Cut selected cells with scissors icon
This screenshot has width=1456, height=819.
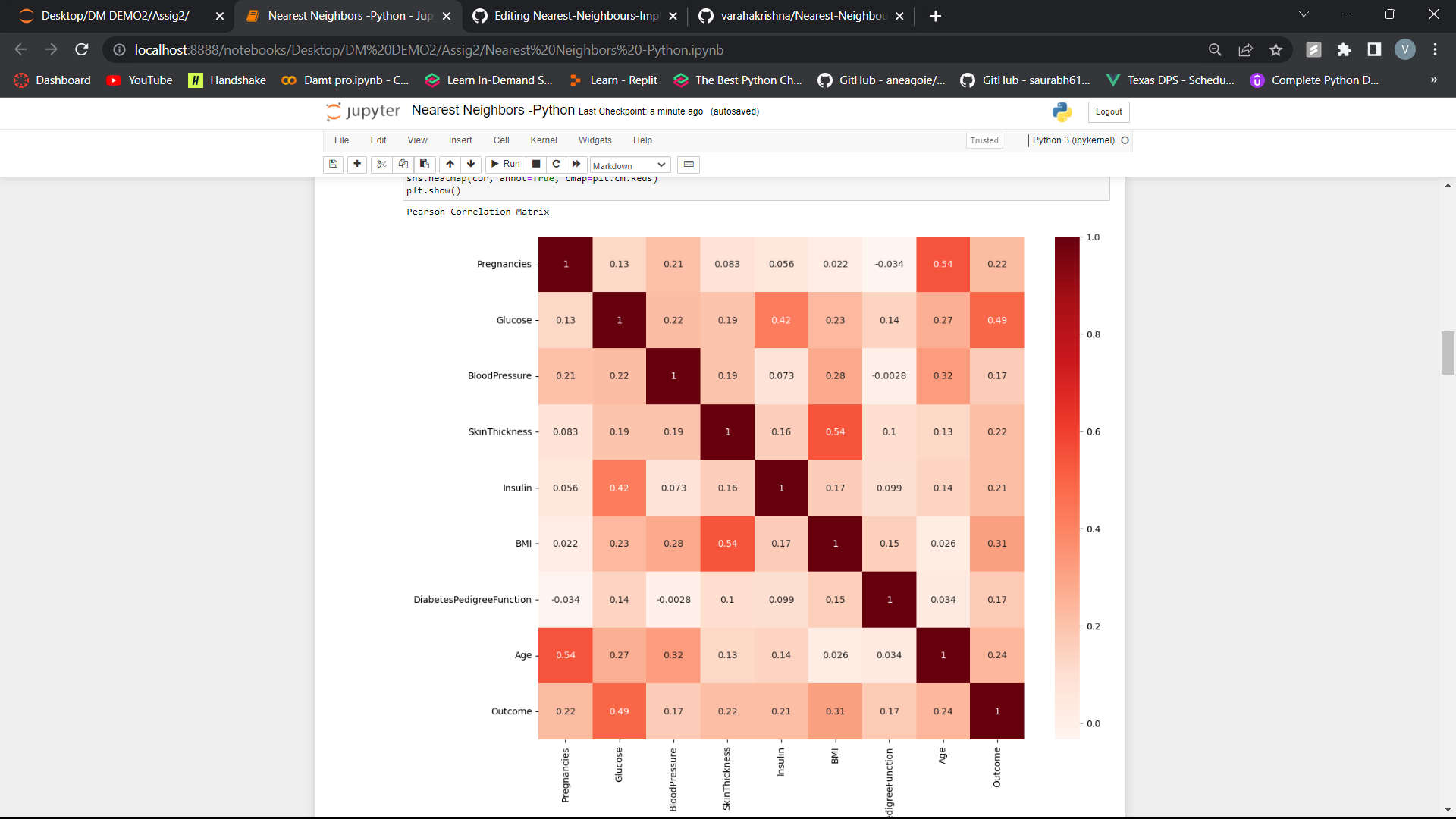pyautogui.click(x=381, y=164)
